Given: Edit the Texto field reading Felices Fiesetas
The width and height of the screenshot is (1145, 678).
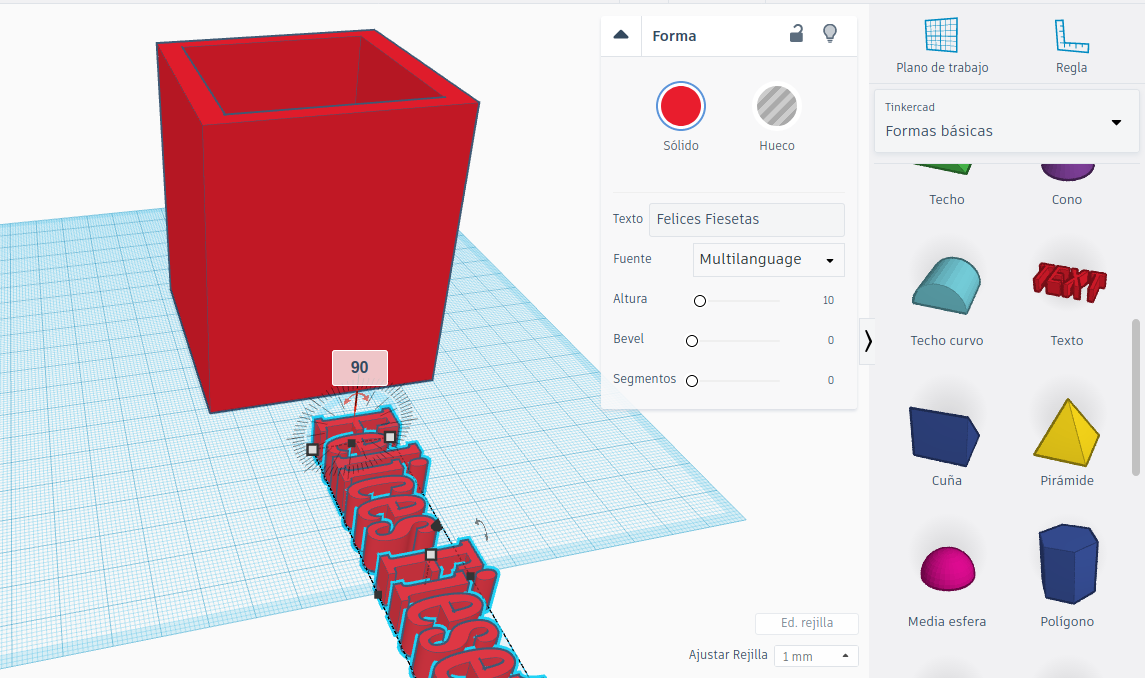Looking at the screenshot, I should 746,219.
